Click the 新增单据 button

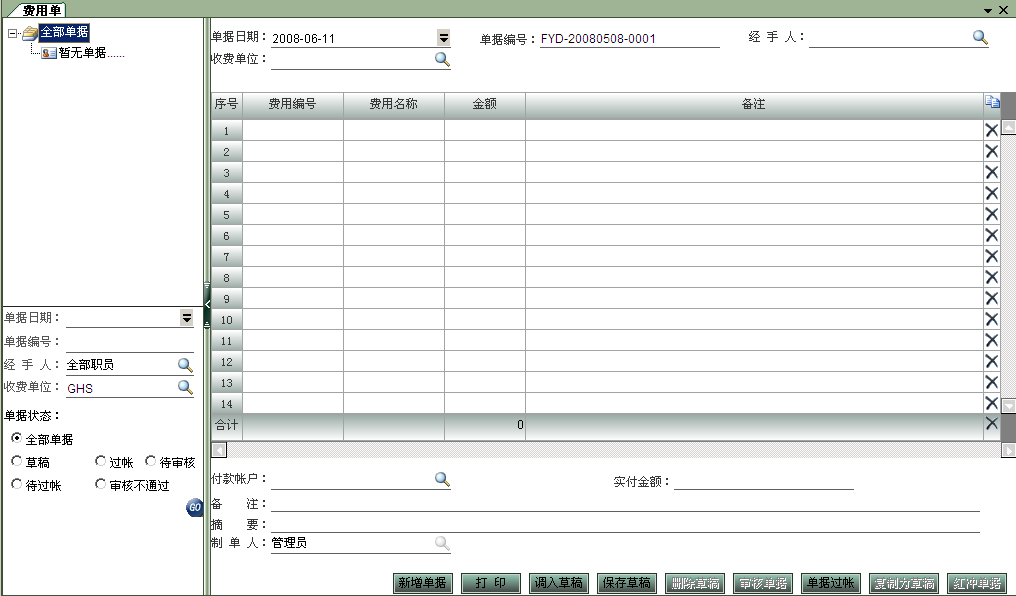[x=422, y=582]
